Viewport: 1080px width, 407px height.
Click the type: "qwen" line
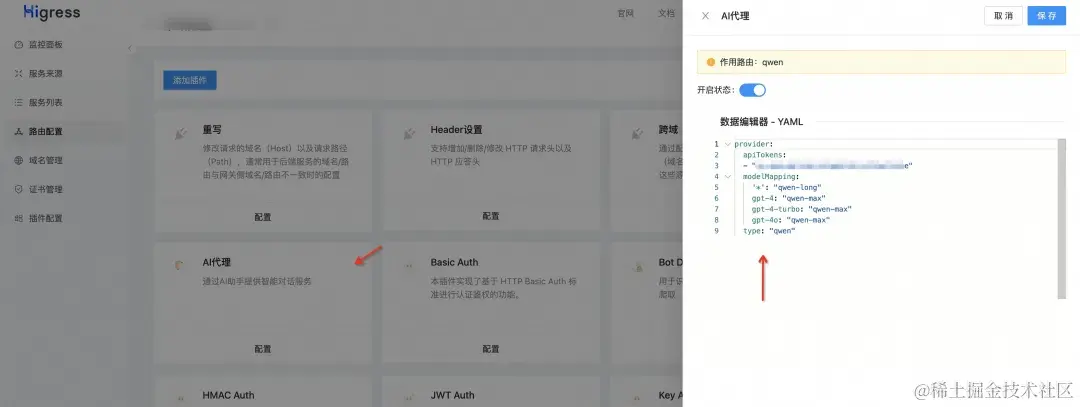click(769, 231)
